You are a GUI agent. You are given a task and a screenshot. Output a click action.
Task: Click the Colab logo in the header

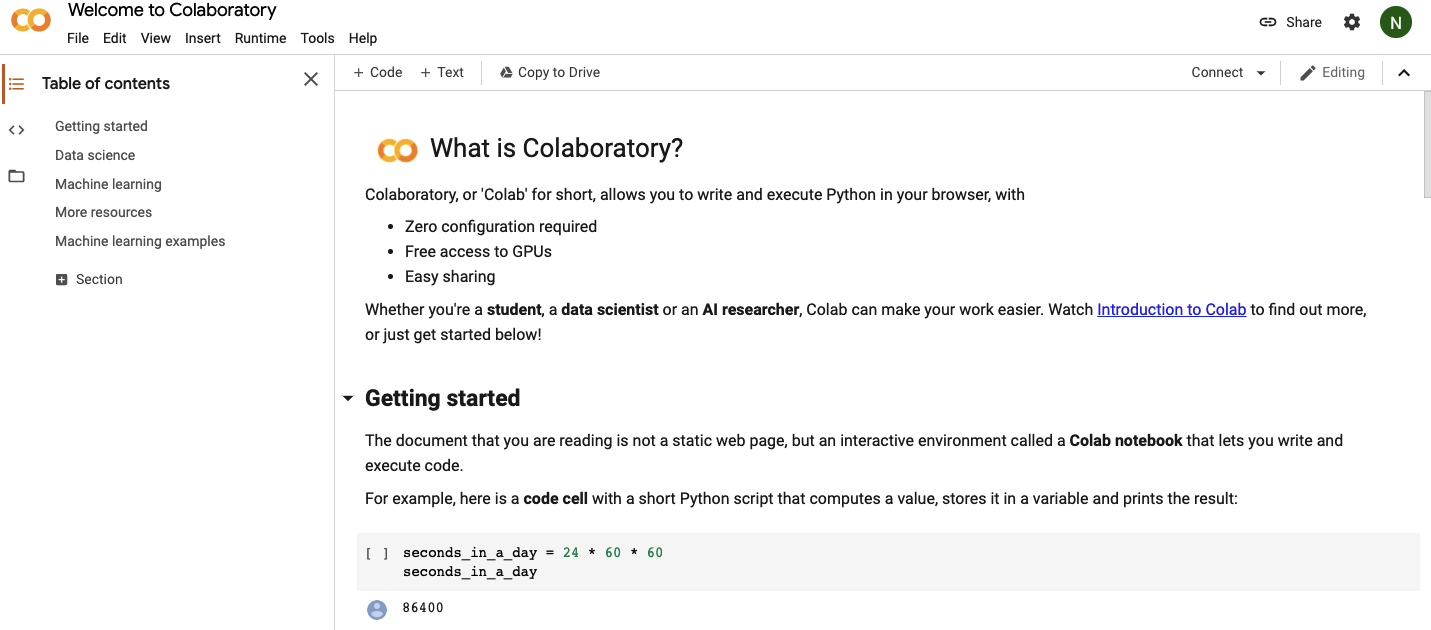(x=31, y=20)
